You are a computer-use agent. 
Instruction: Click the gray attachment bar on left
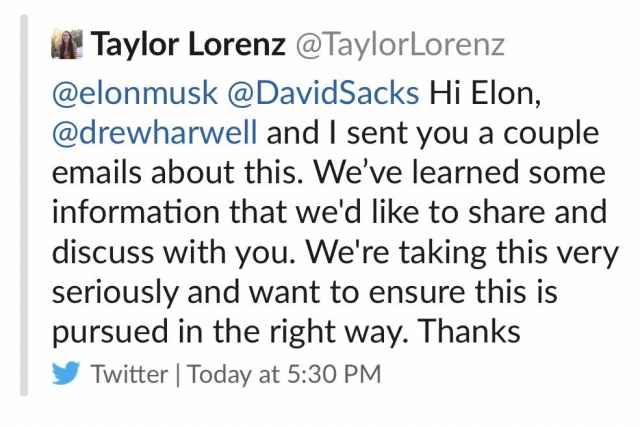click(x=25, y=209)
